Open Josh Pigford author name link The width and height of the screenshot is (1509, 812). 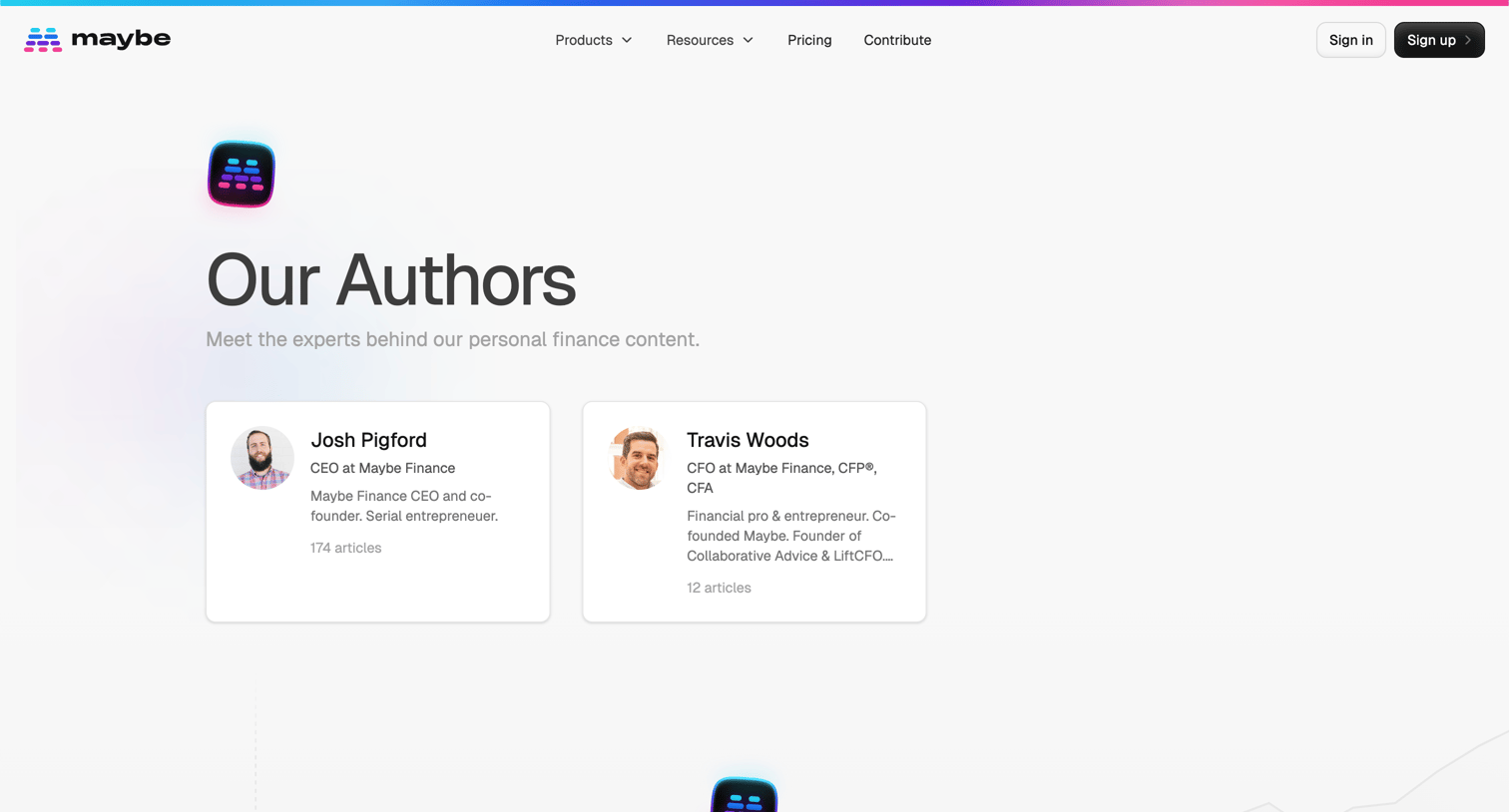tap(368, 440)
